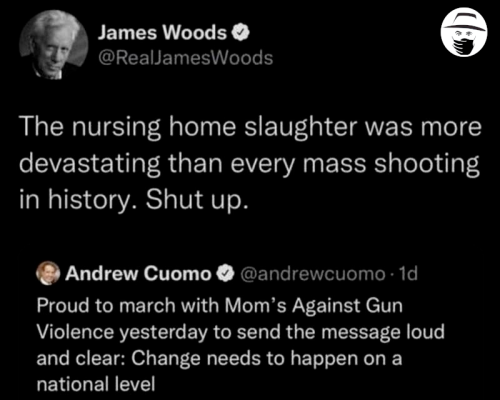Click the Andrew Cuomo display name
The width and height of the screenshot is (500, 400).
tap(138, 274)
